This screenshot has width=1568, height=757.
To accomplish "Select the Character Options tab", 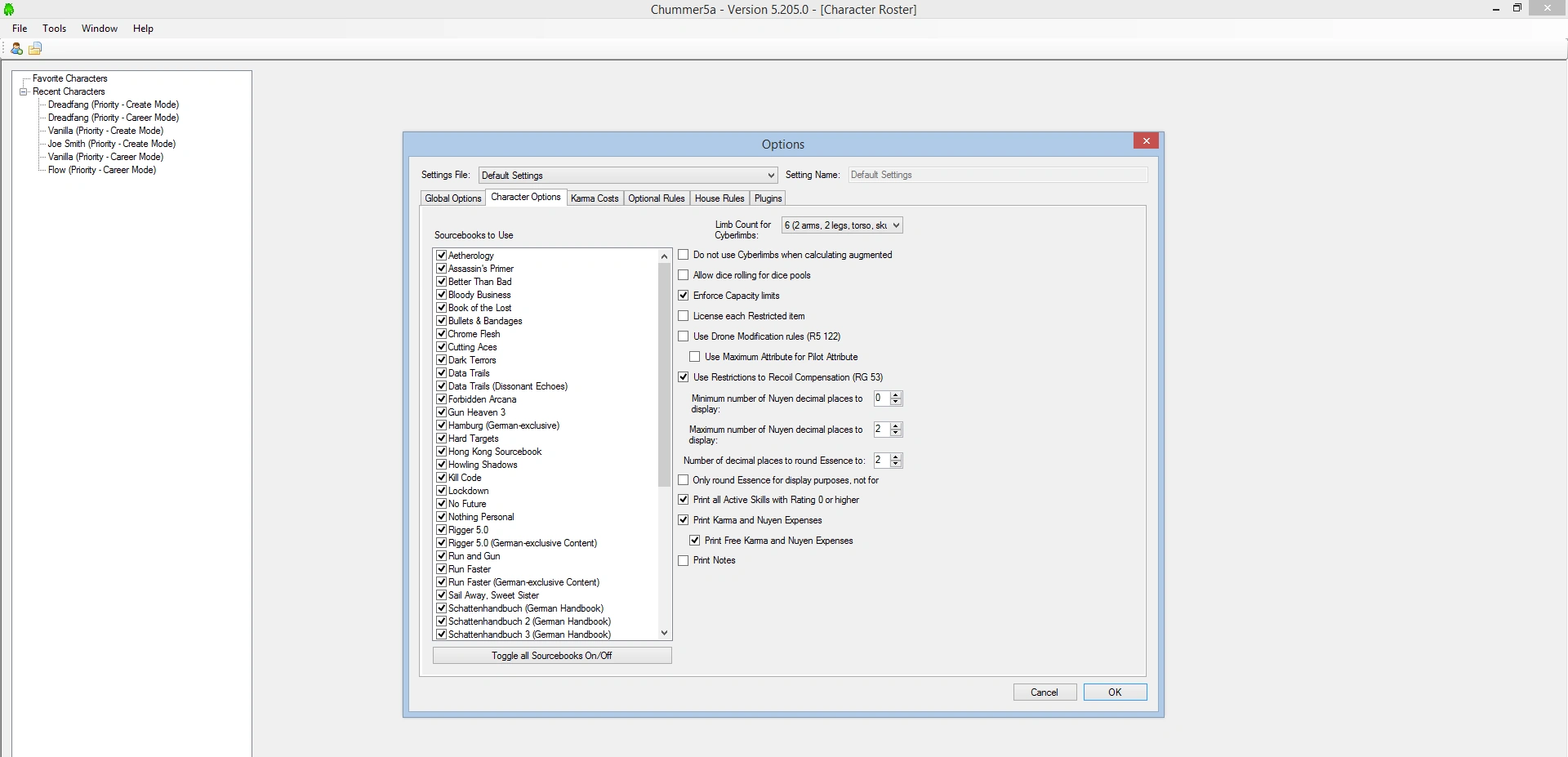I will (x=526, y=197).
